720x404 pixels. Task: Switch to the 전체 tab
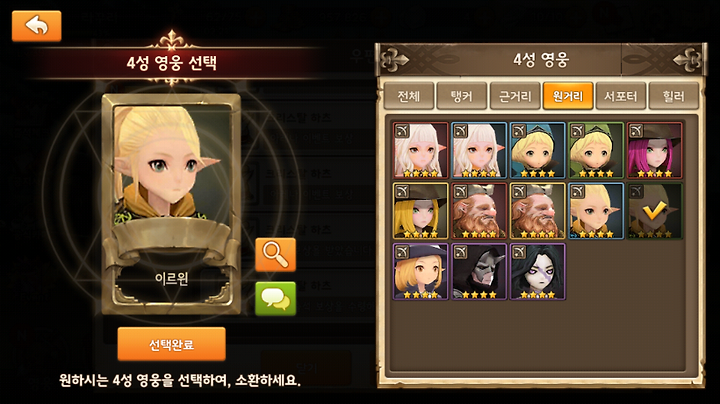pos(409,96)
